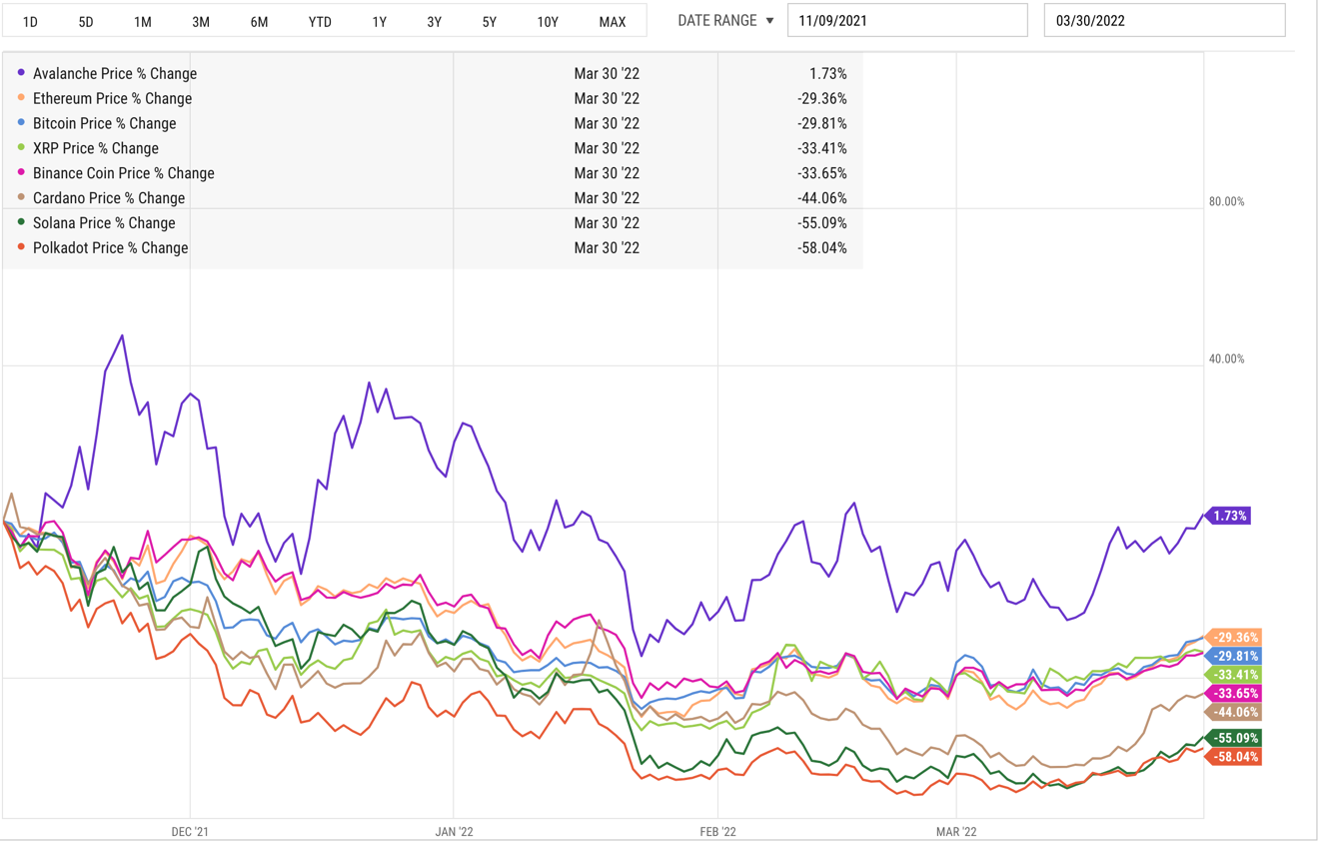Image resolution: width=1320 pixels, height=846 pixels.
Task: Select the Bitcoin Price % Change label
Action: point(104,124)
